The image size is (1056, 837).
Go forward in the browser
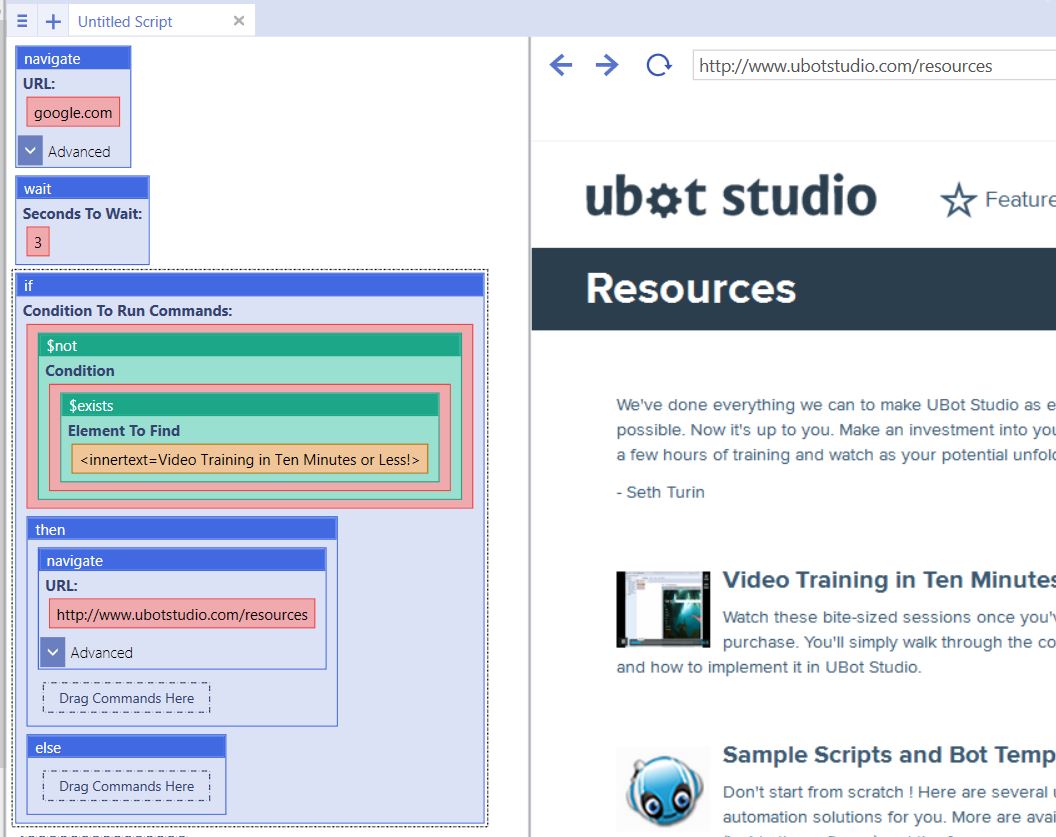(607, 65)
